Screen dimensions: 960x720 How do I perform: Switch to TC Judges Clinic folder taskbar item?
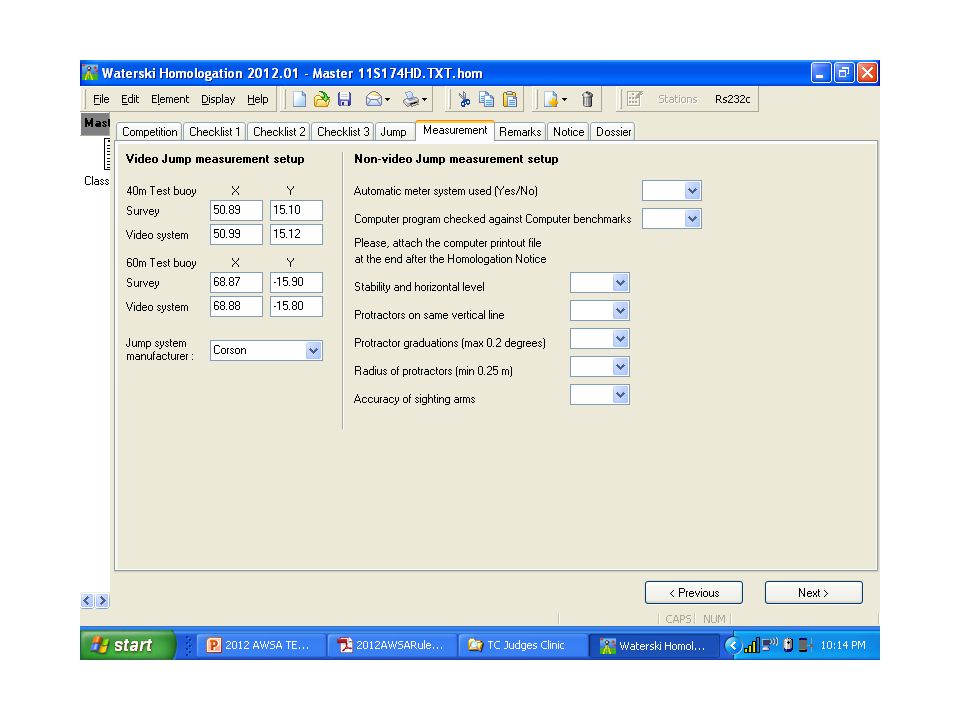tap(522, 645)
